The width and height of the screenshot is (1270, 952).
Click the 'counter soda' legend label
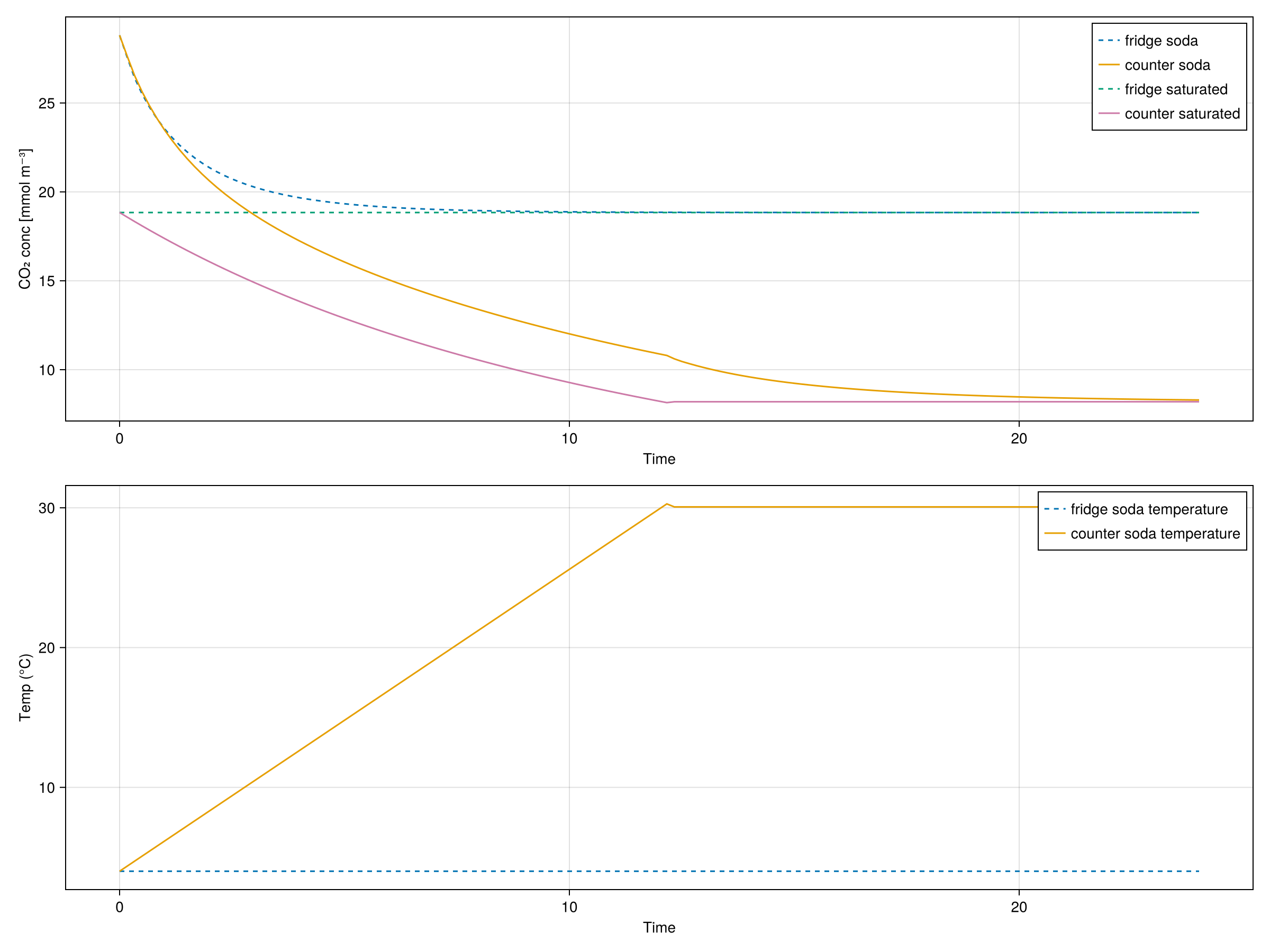[1167, 65]
